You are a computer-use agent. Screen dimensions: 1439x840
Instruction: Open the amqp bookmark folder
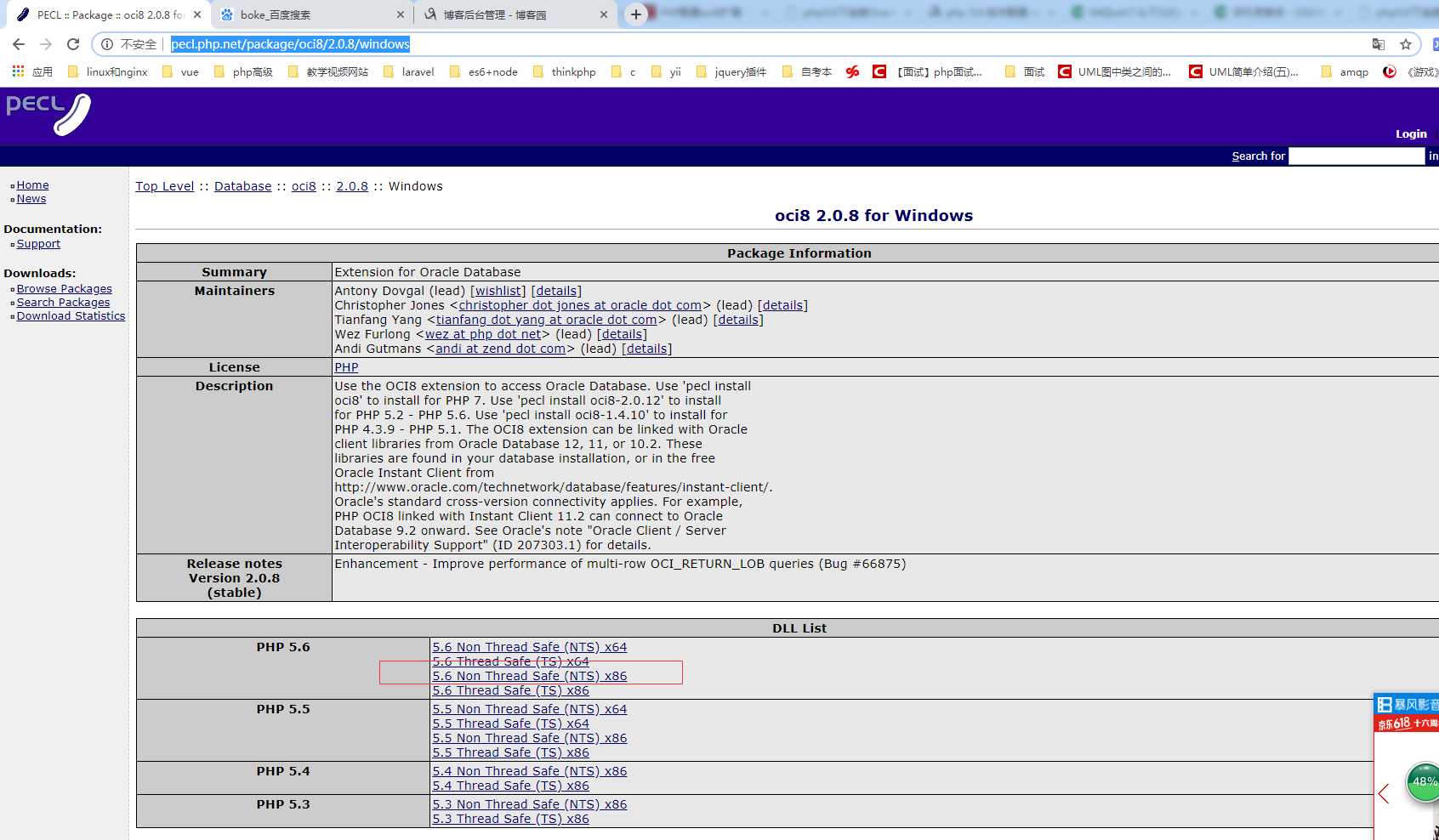point(1345,71)
